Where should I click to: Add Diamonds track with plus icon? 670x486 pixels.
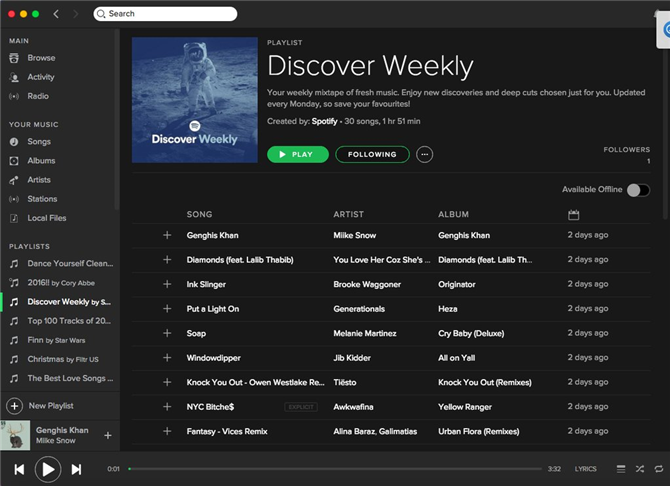(167, 259)
